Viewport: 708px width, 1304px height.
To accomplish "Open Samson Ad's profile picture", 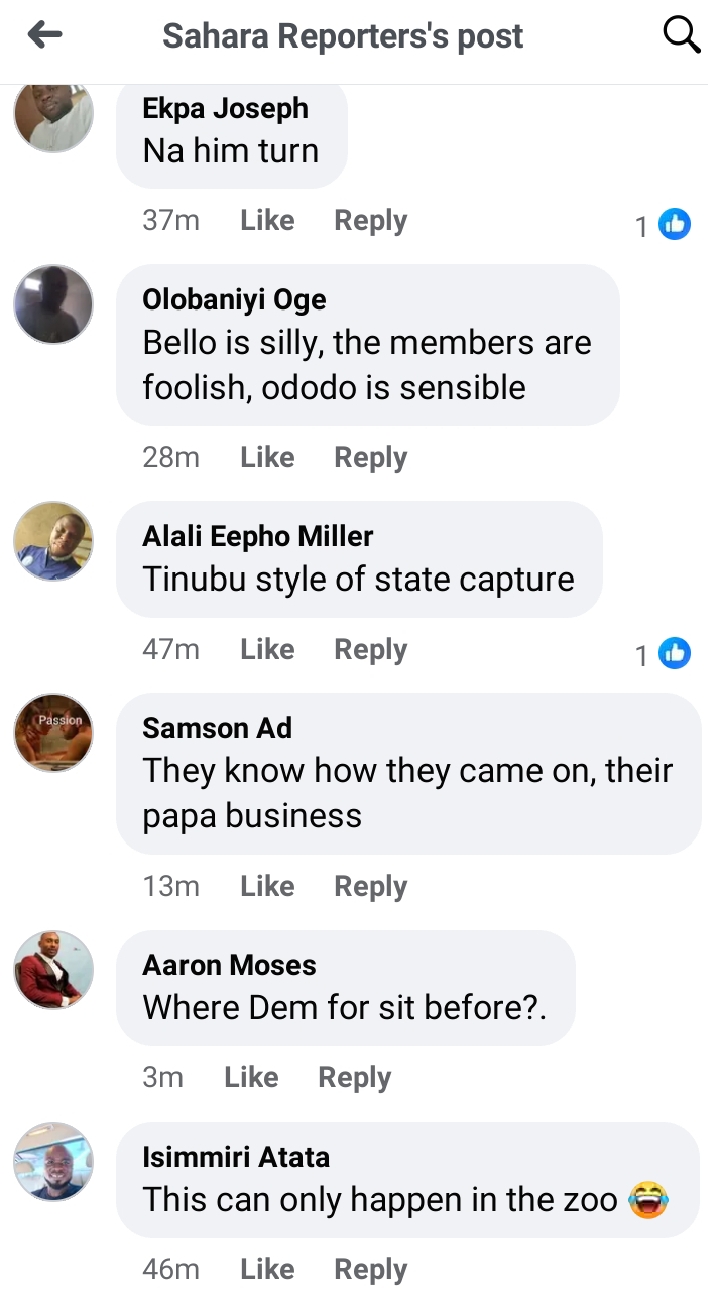I will 53,732.
